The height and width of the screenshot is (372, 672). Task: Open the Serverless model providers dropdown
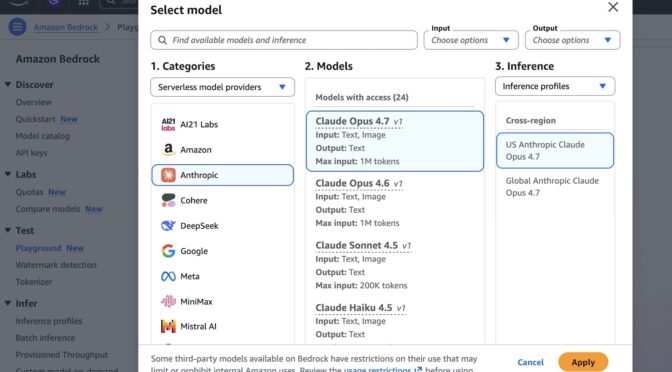222,87
